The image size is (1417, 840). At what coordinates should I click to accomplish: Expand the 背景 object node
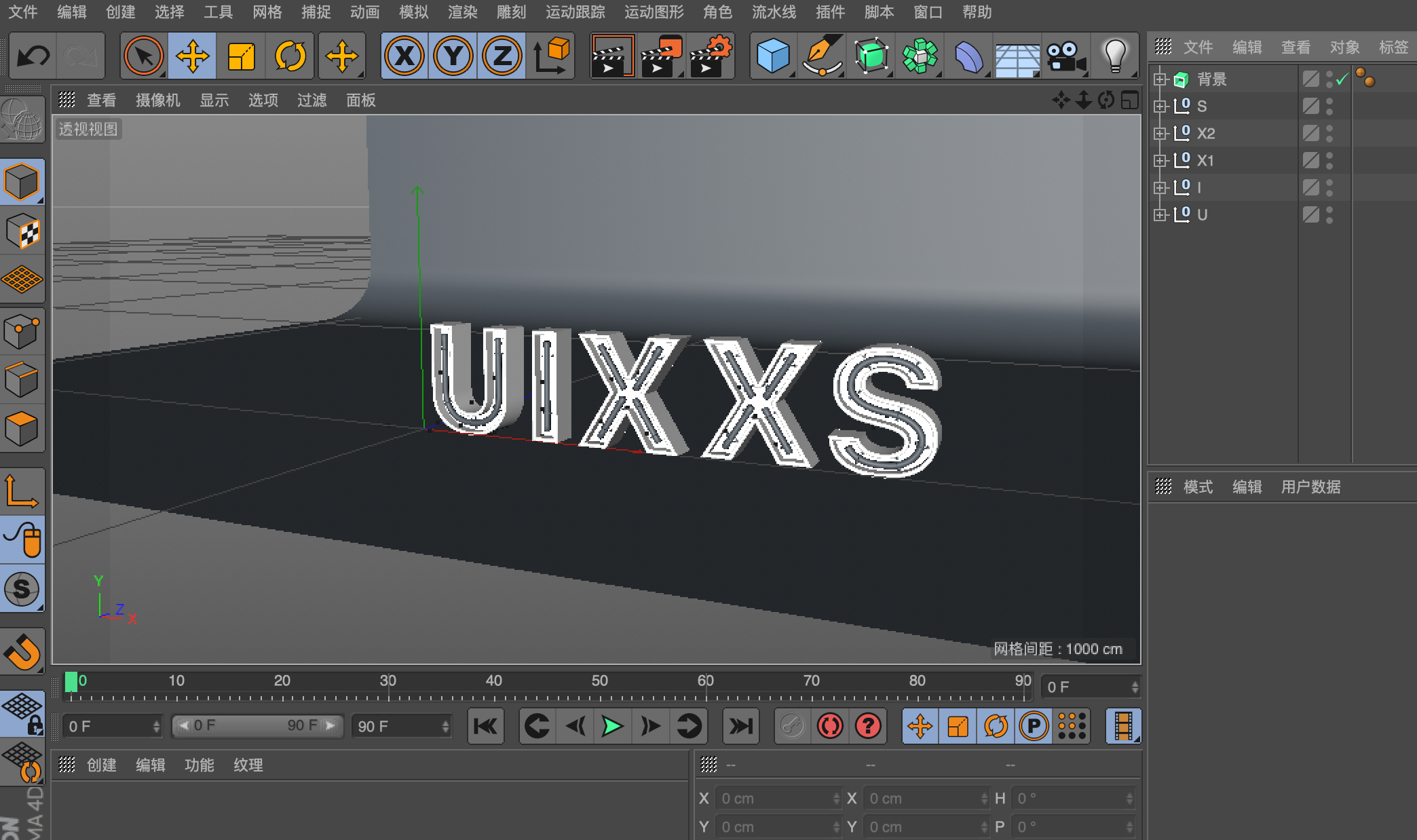[x=1160, y=79]
